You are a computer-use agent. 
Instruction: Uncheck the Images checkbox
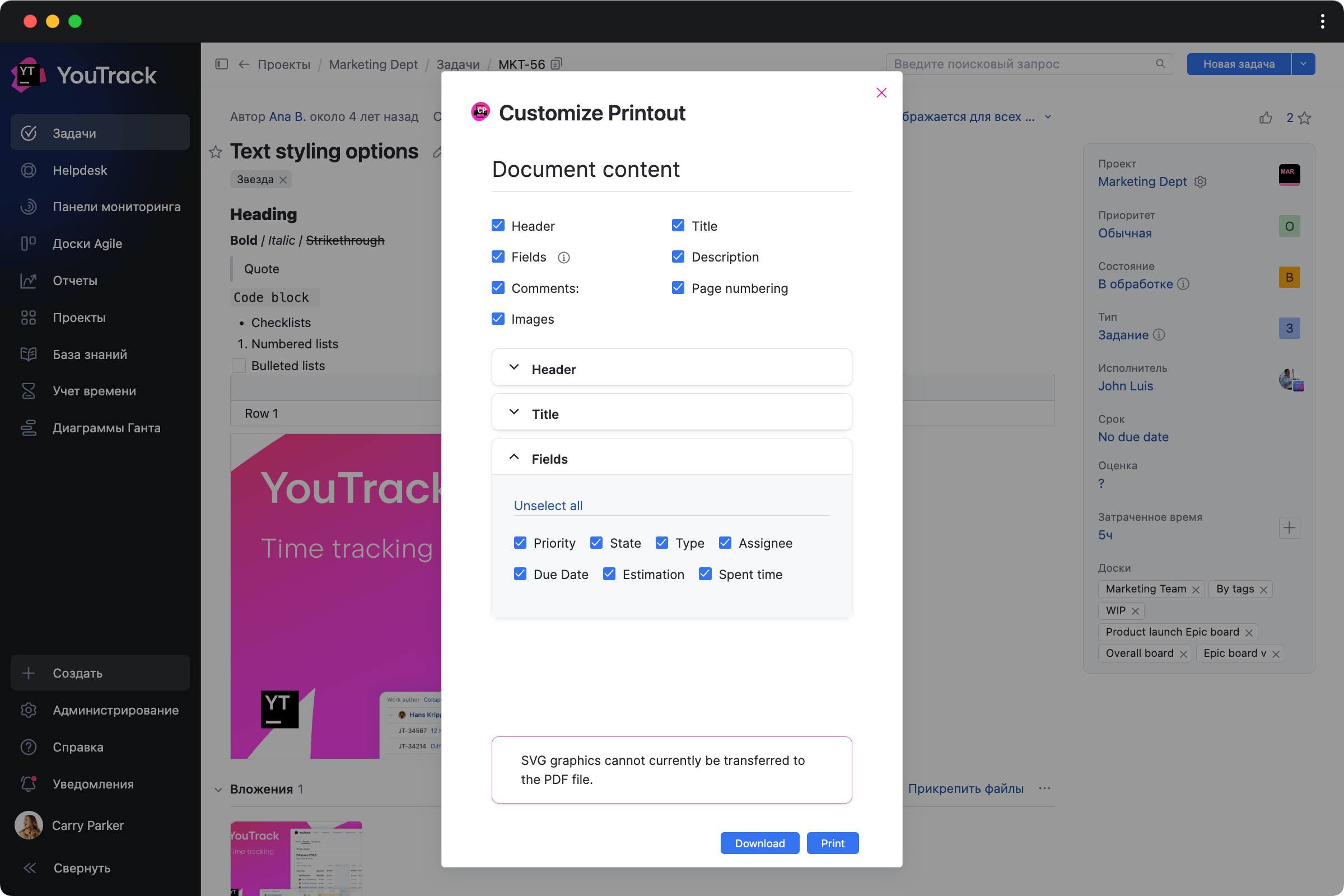tap(498, 319)
